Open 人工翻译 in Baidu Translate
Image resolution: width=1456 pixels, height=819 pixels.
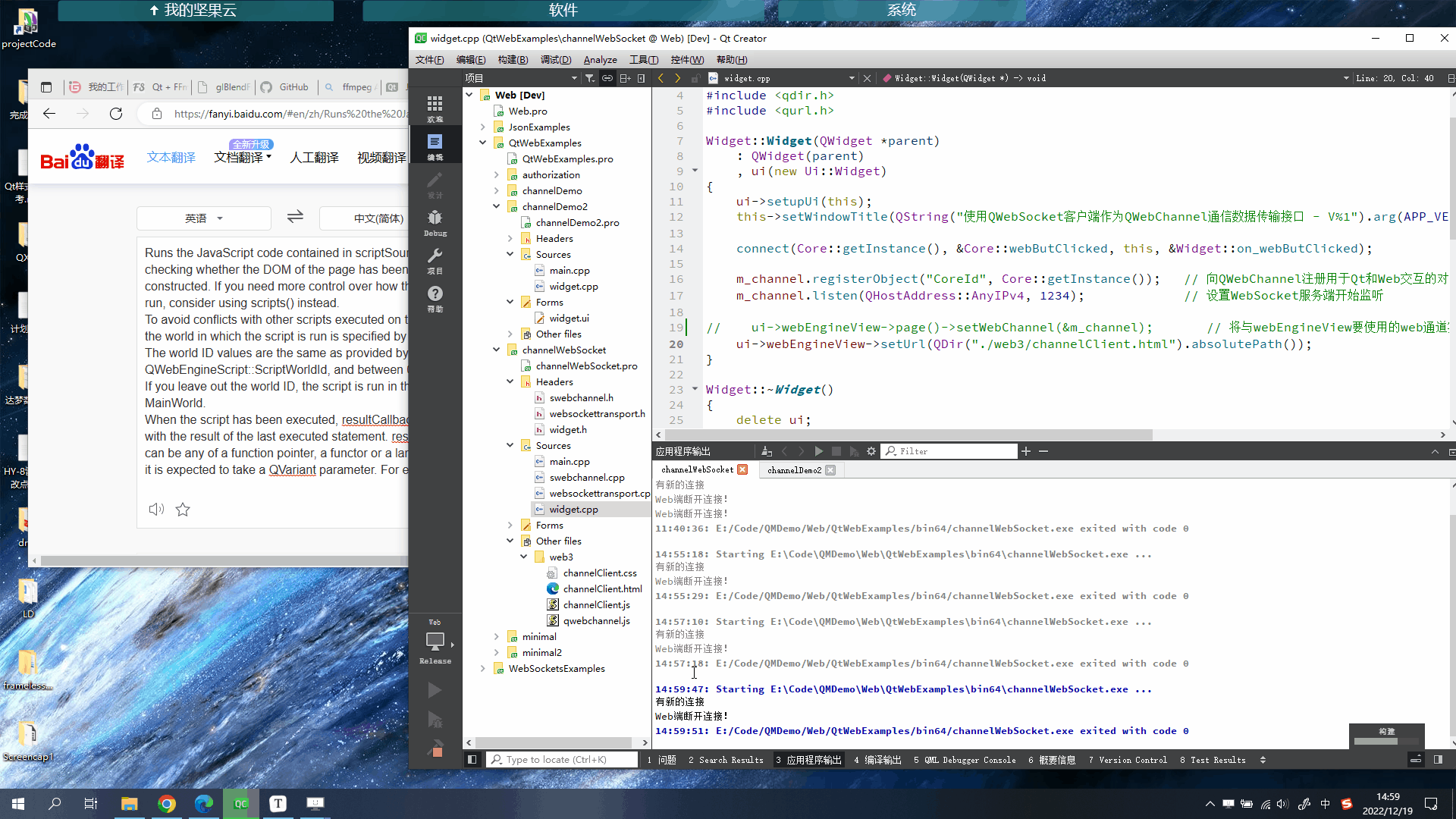pos(314,158)
